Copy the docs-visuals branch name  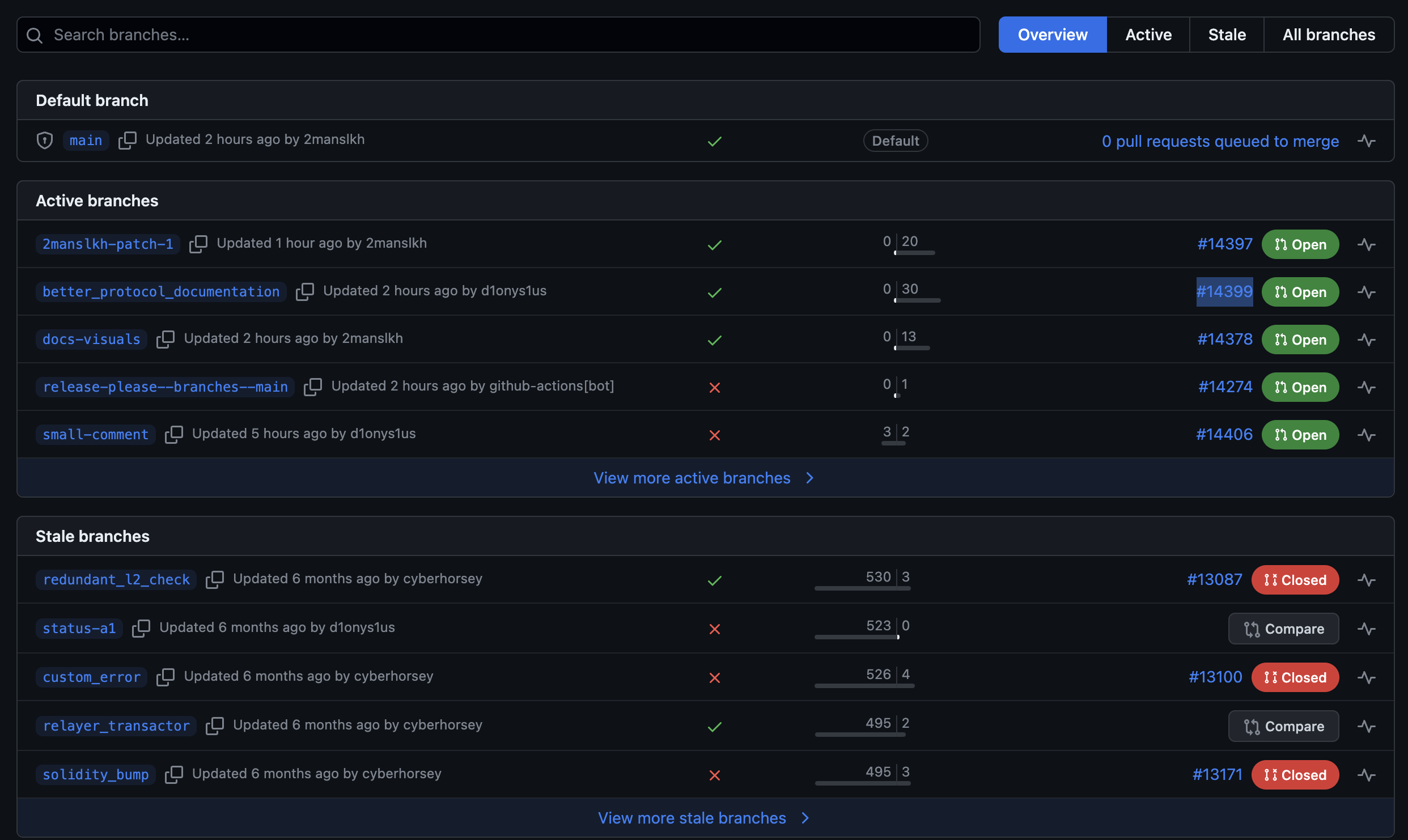tap(165, 339)
